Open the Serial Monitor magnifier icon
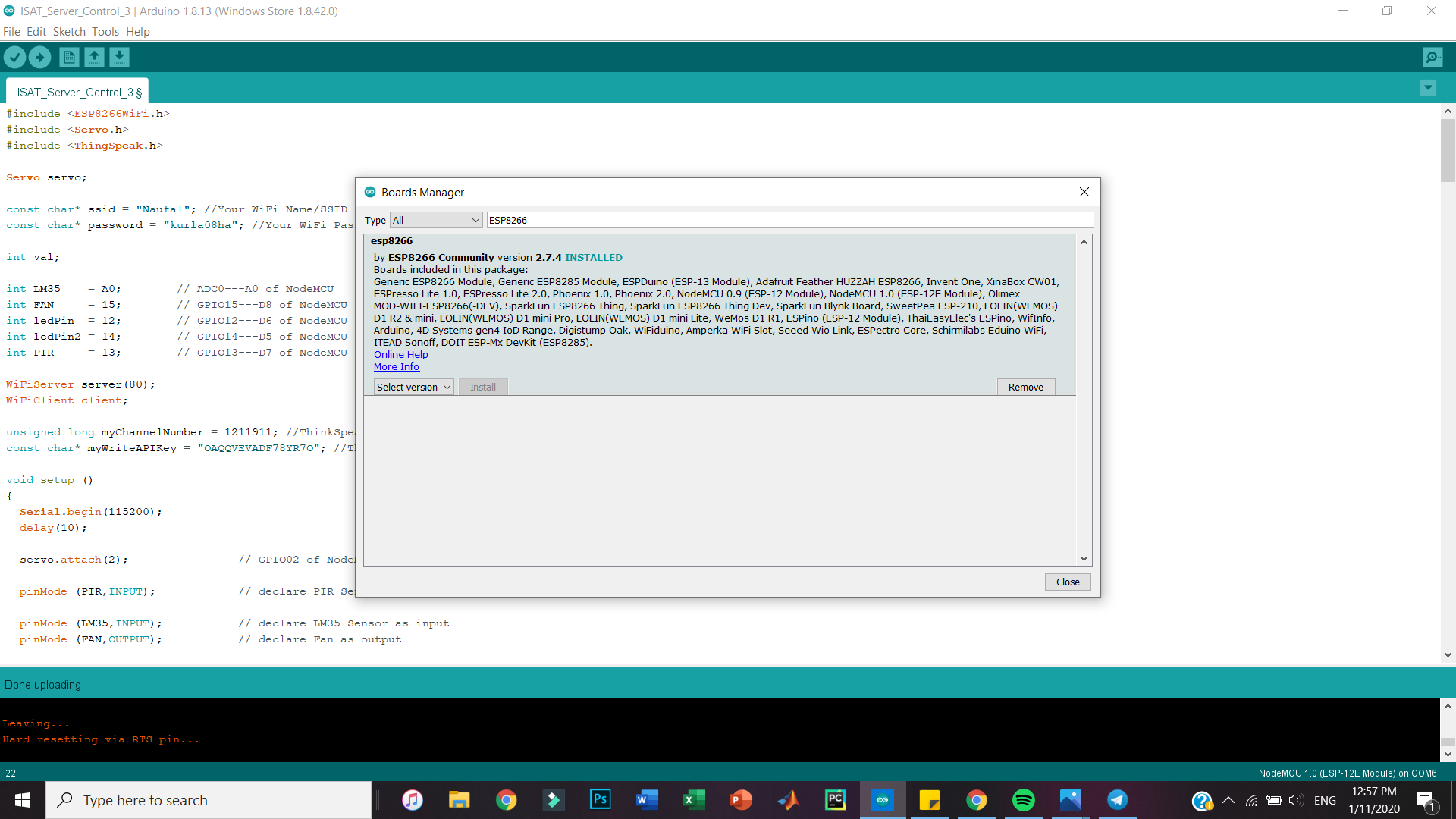Viewport: 1456px width, 819px height. click(1432, 57)
